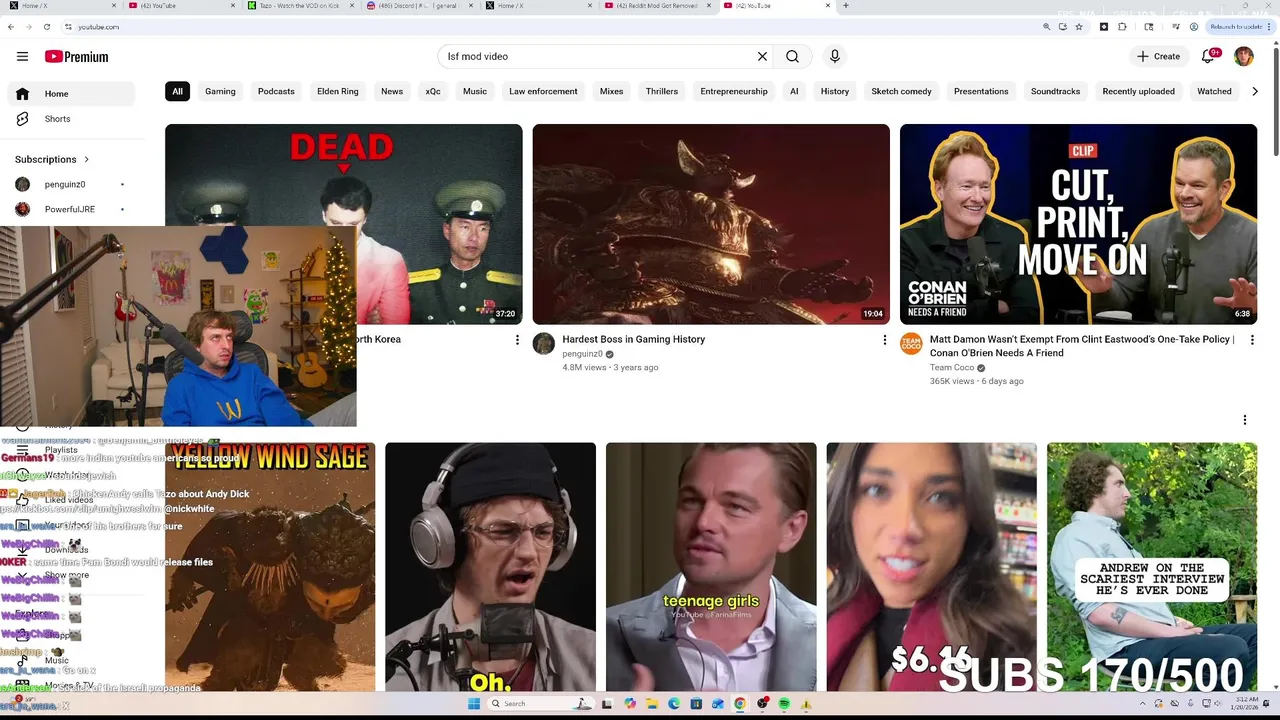Select the AI chip
This screenshot has height=720, width=1280.
(794, 91)
